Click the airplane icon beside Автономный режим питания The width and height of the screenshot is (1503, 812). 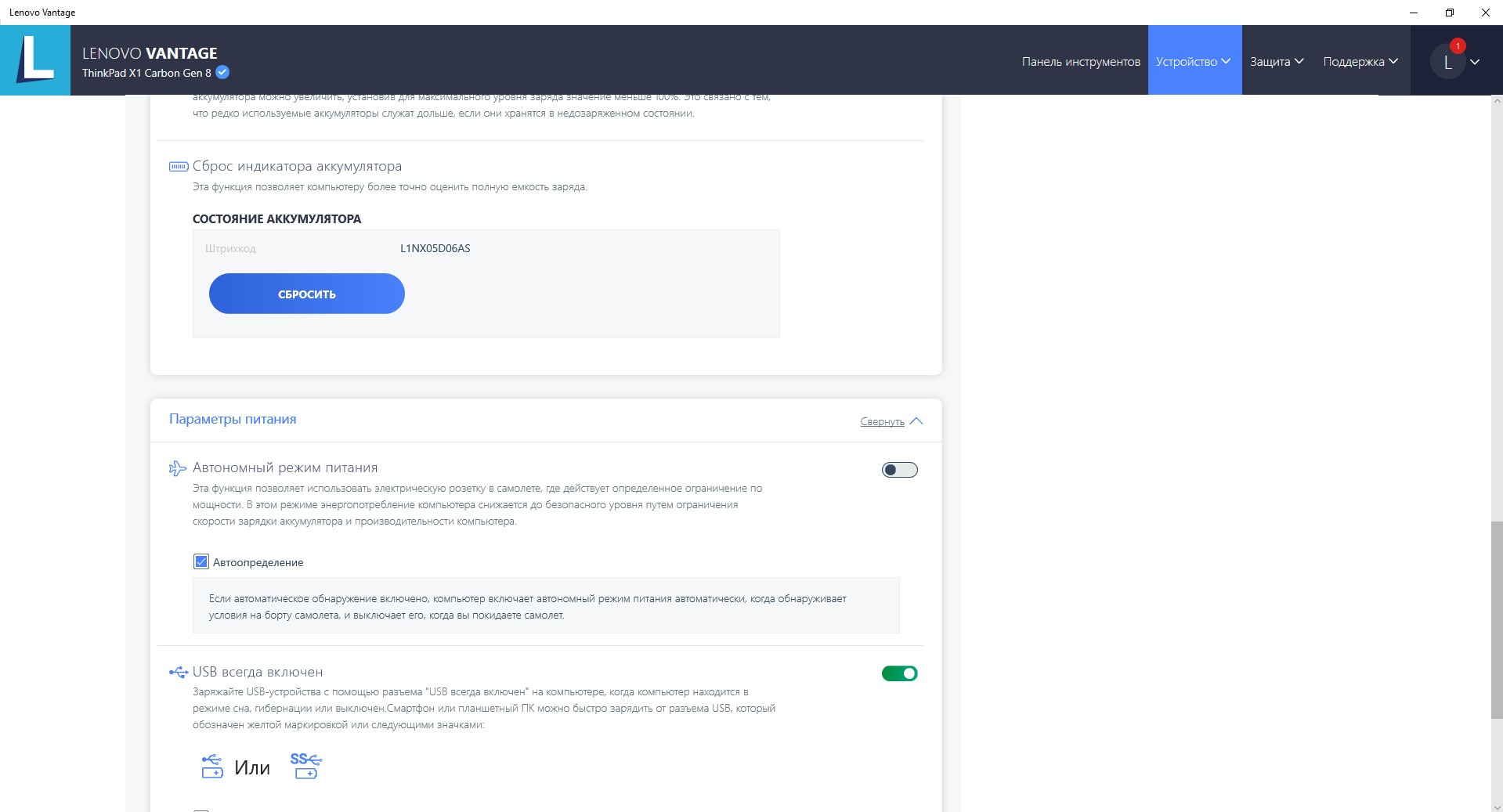coord(178,468)
